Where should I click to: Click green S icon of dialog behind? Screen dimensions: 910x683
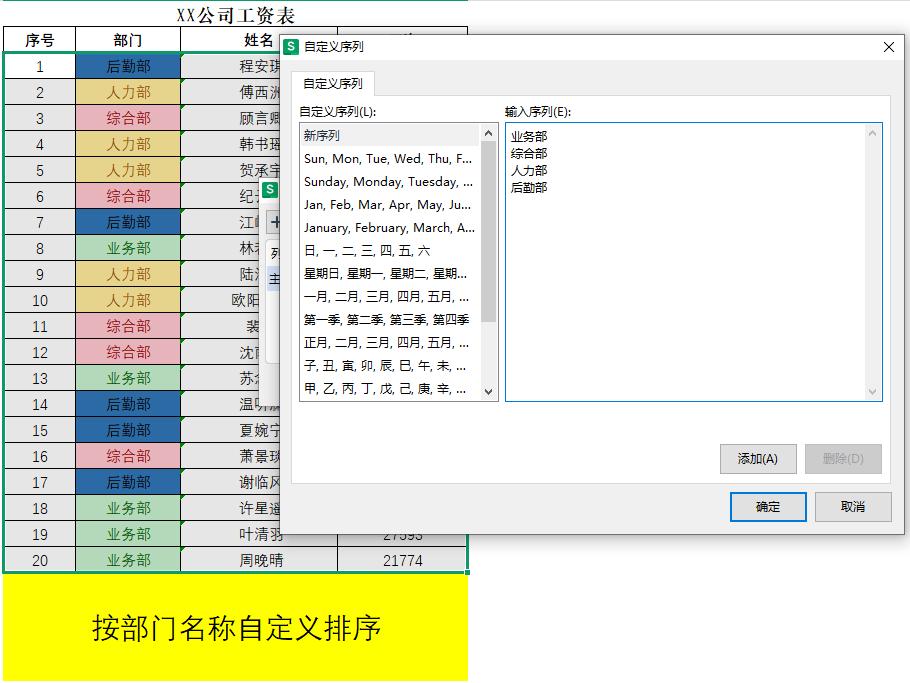click(270, 189)
